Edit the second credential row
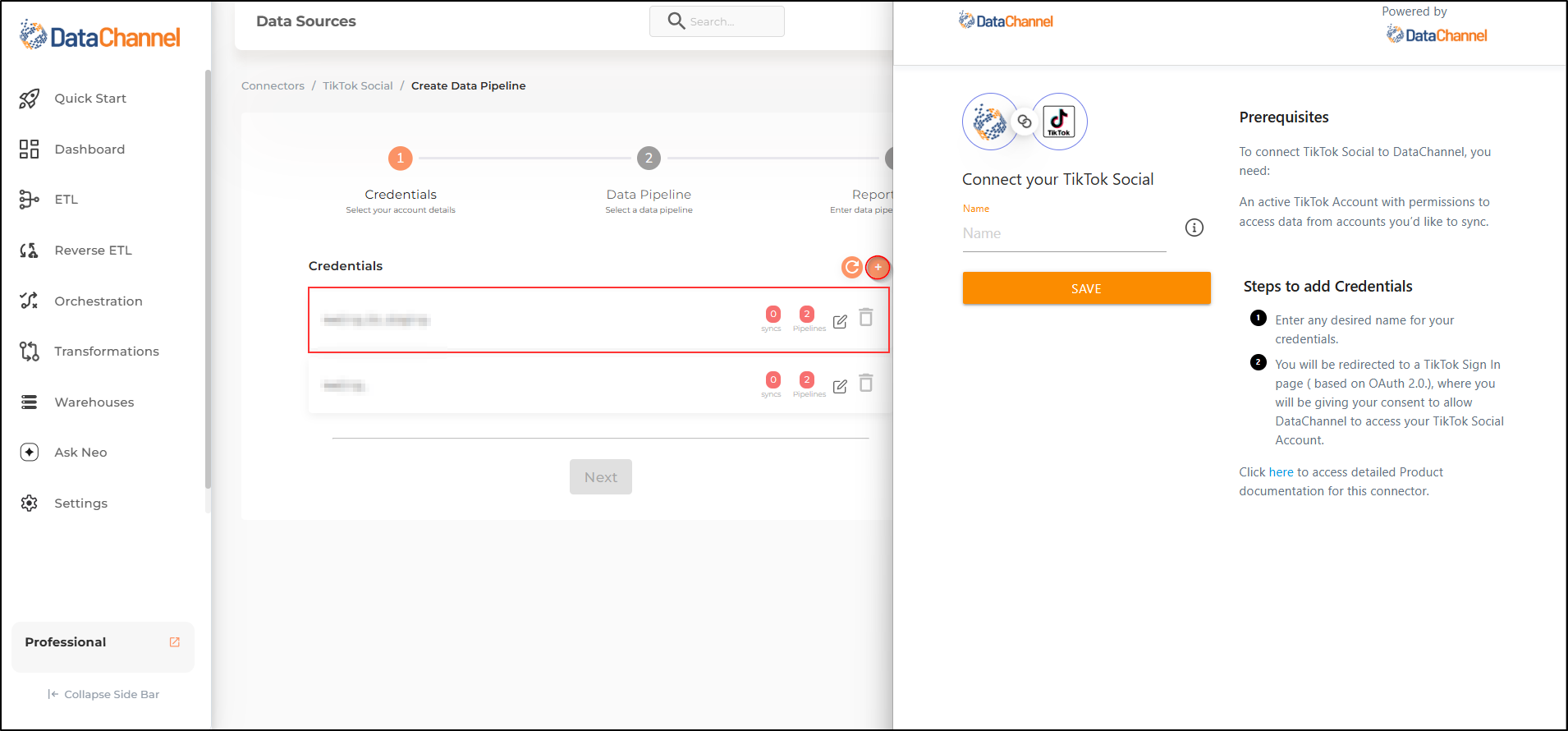The image size is (1568, 731). pos(840,386)
